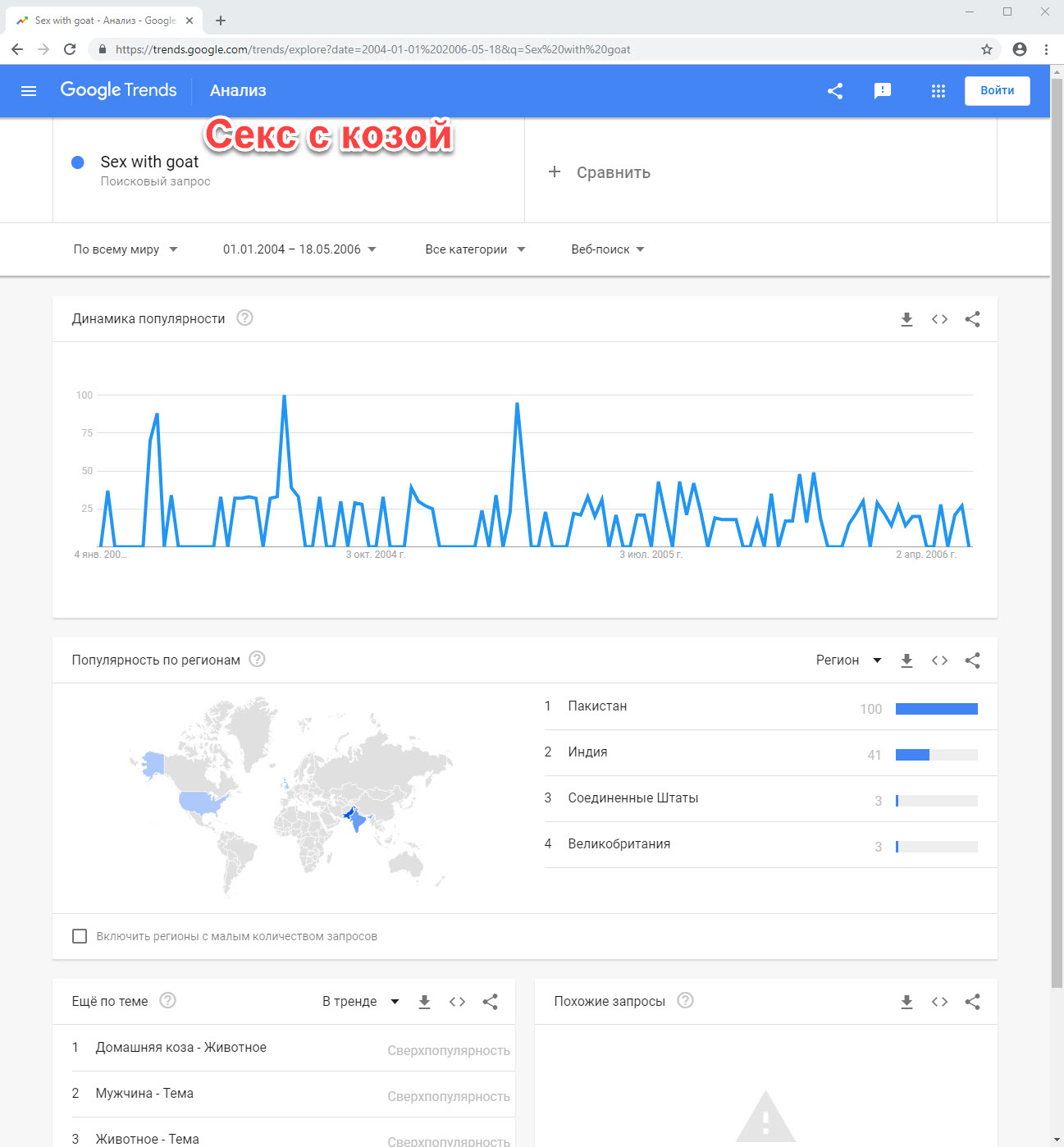The height and width of the screenshot is (1147, 1064).
Task: Click the Анализ header link
Action: 238,91
